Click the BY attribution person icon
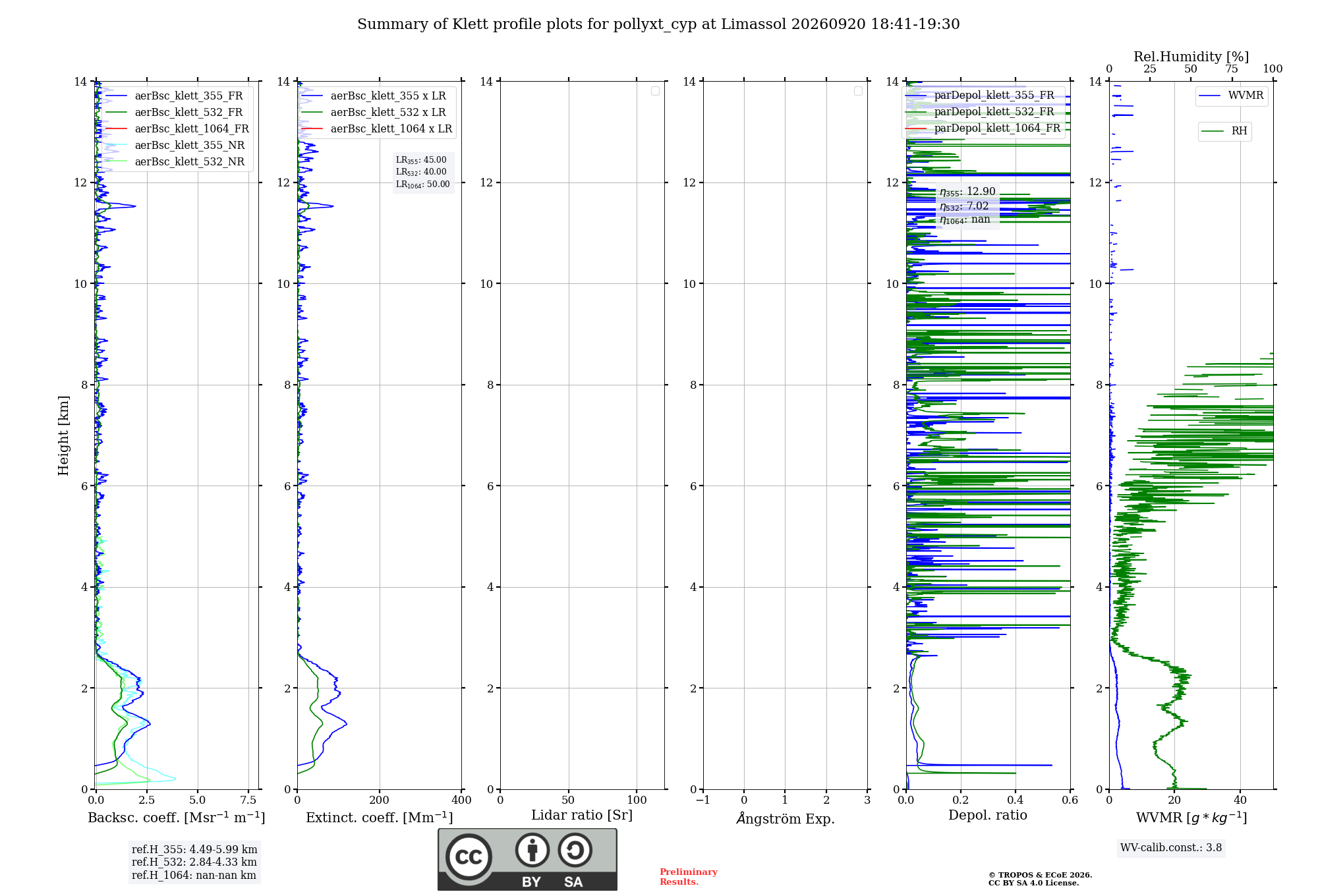Screen dimensions: 1318x896 [532, 850]
